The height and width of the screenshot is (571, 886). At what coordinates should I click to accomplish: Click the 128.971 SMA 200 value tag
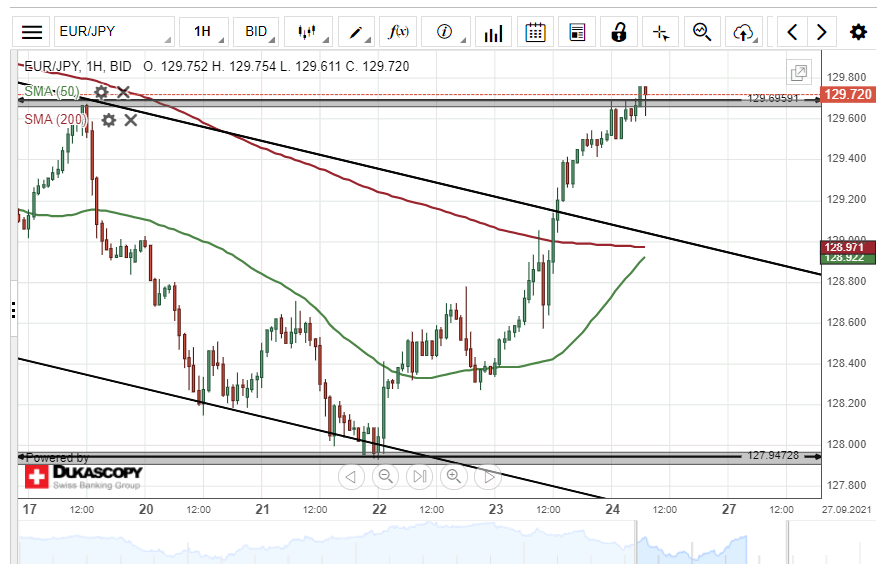pyautogui.click(x=848, y=247)
